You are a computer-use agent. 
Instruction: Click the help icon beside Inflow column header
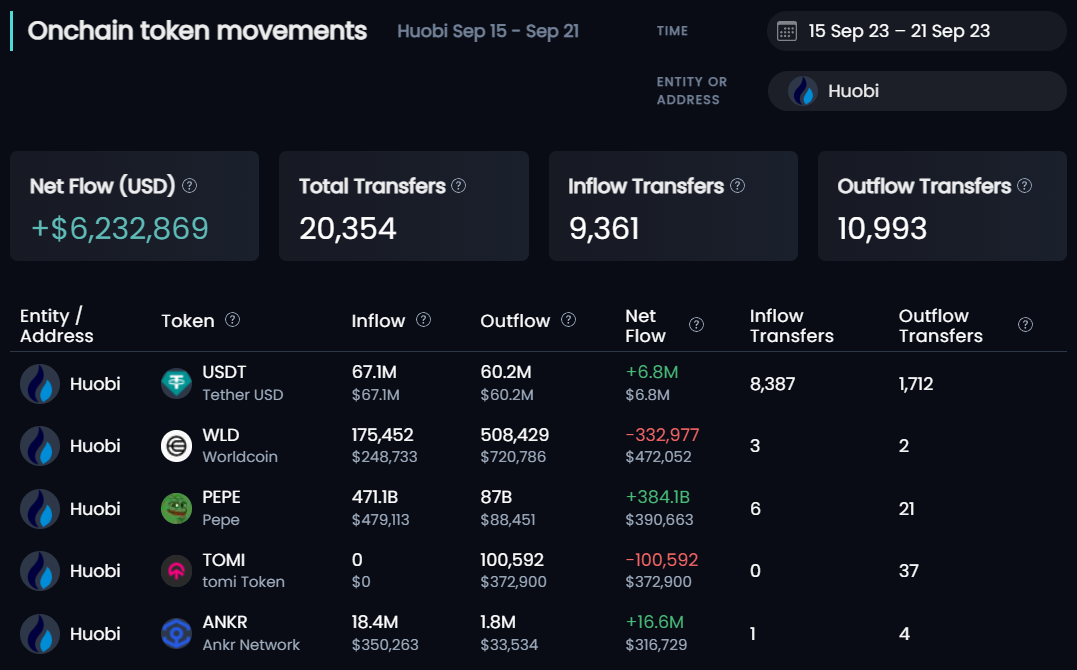tap(424, 320)
